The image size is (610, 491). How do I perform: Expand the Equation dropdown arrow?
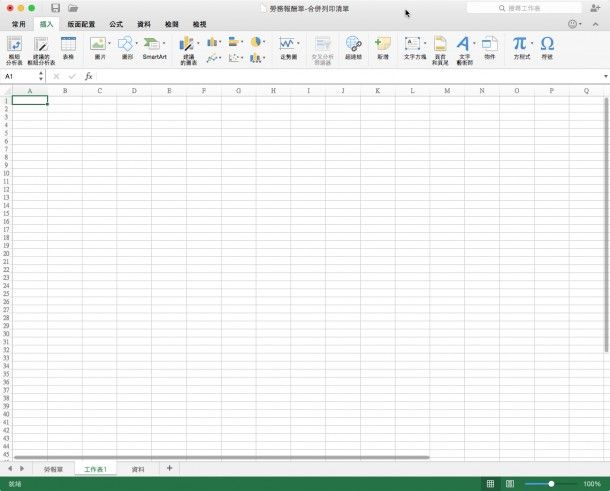pyautogui.click(x=532, y=43)
